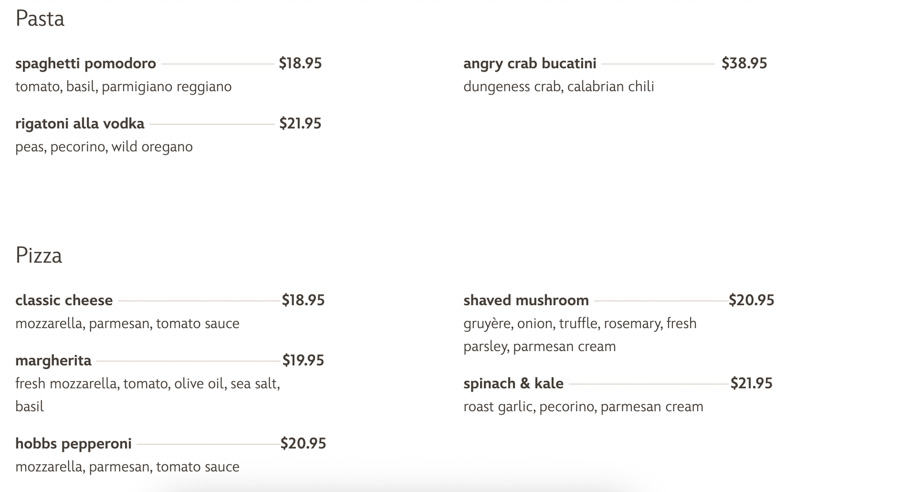Click the $20.95 hobbs pepperoni price
This screenshot has height=492, width=900.
tap(303, 443)
